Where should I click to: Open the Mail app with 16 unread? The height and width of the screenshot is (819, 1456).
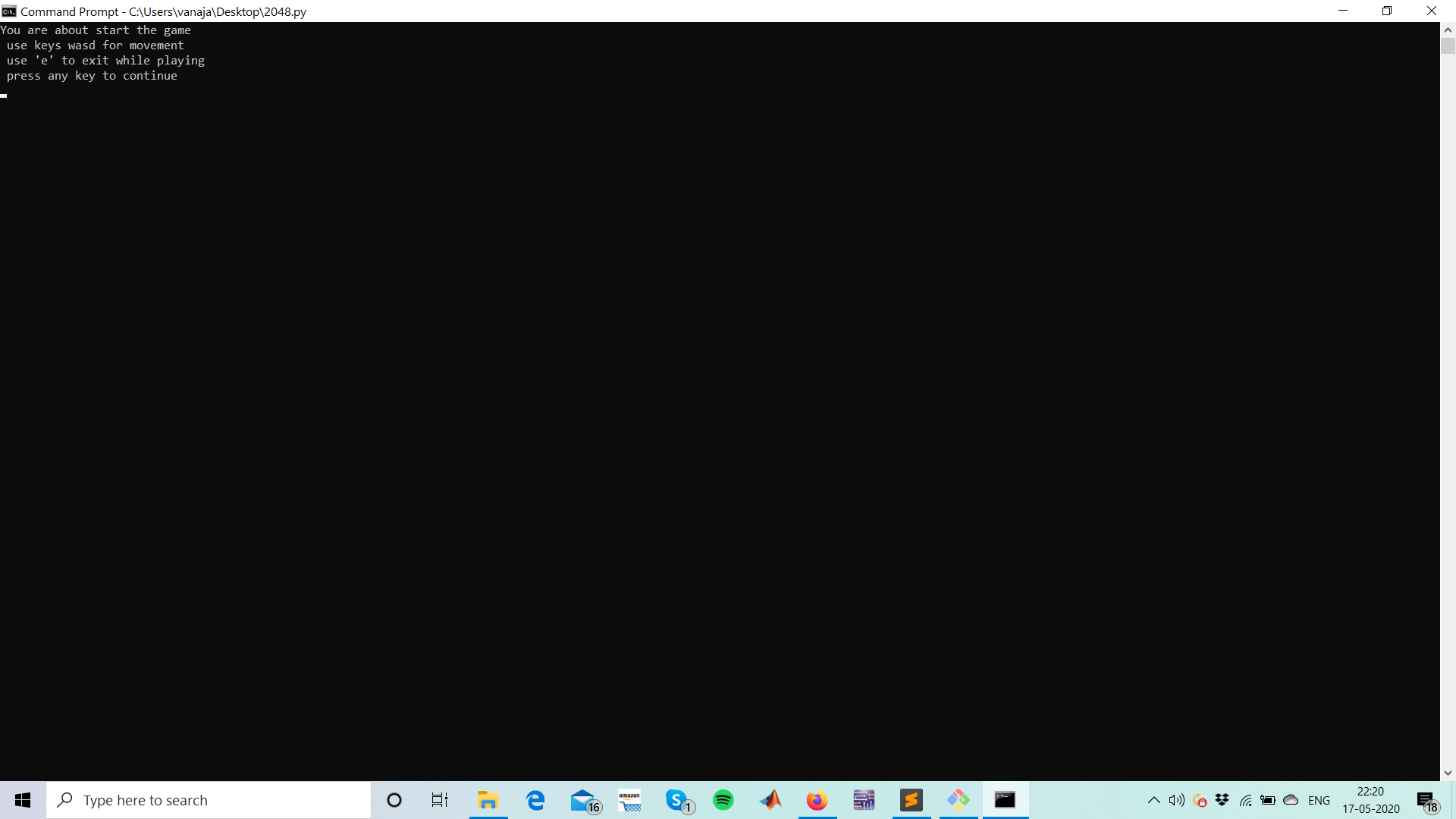click(x=584, y=800)
